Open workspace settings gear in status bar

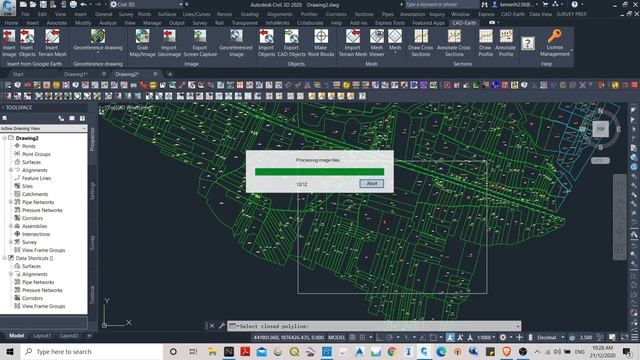point(503,337)
